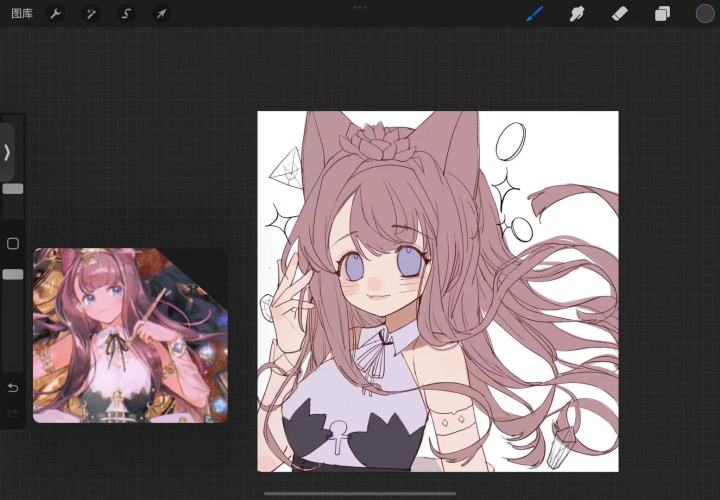Screen dimensions: 720x500
Task: Open the Actions wrench menu
Action: pyautogui.click(x=55, y=14)
